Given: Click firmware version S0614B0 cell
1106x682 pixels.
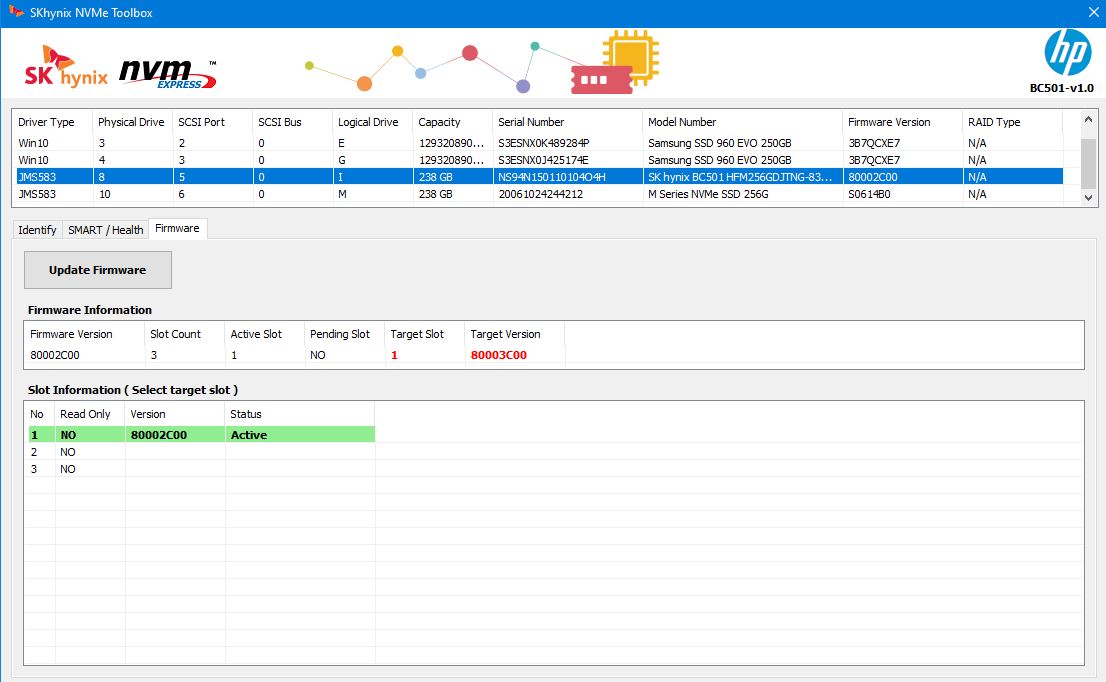Looking at the screenshot, I should point(869,194).
